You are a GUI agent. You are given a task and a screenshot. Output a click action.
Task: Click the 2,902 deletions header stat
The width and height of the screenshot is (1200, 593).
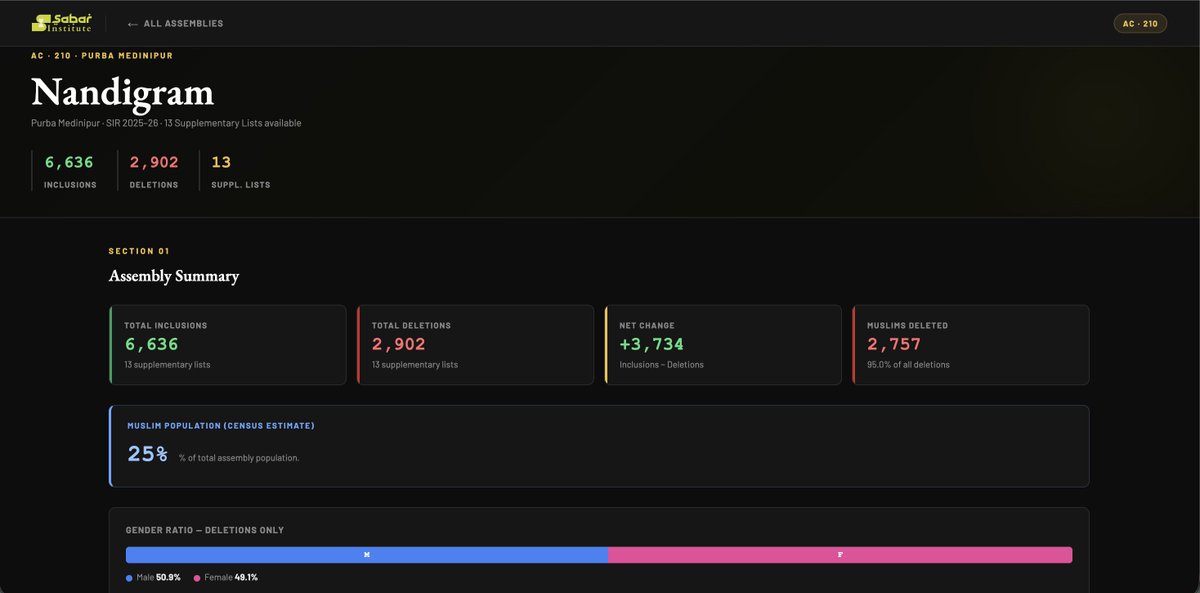pyautogui.click(x=154, y=170)
